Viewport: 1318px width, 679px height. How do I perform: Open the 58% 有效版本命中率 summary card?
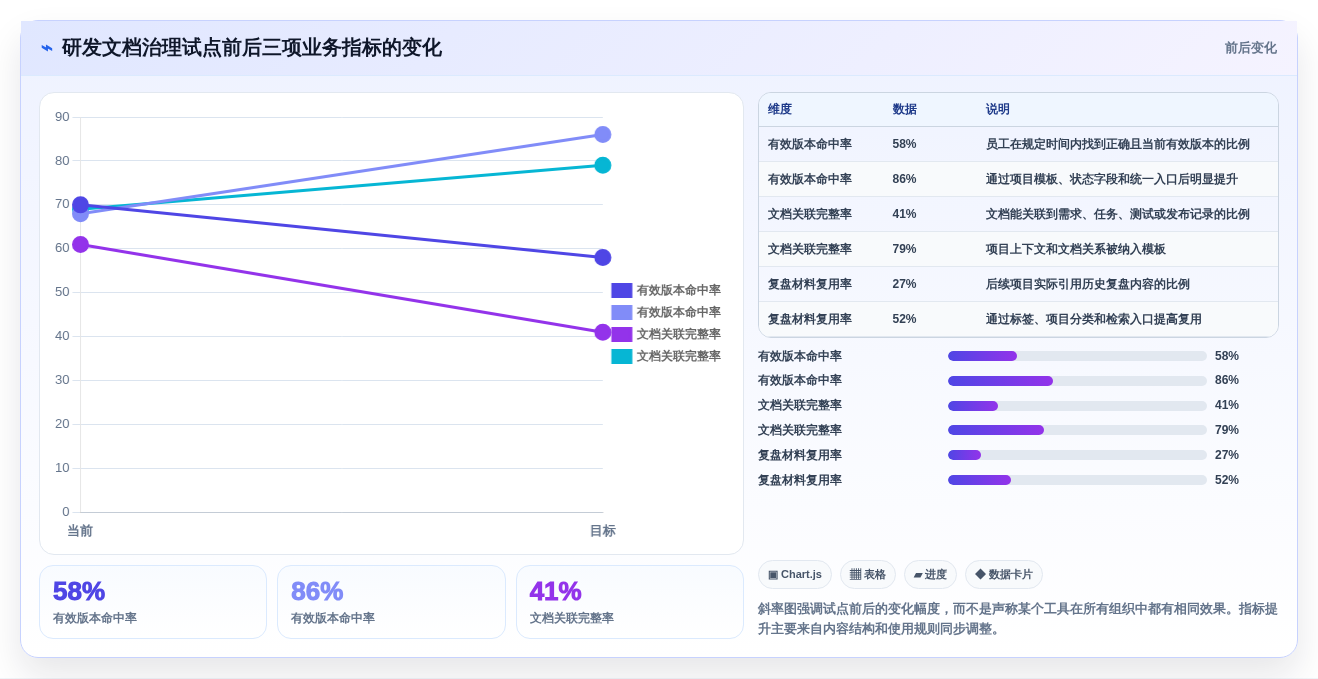point(153,602)
